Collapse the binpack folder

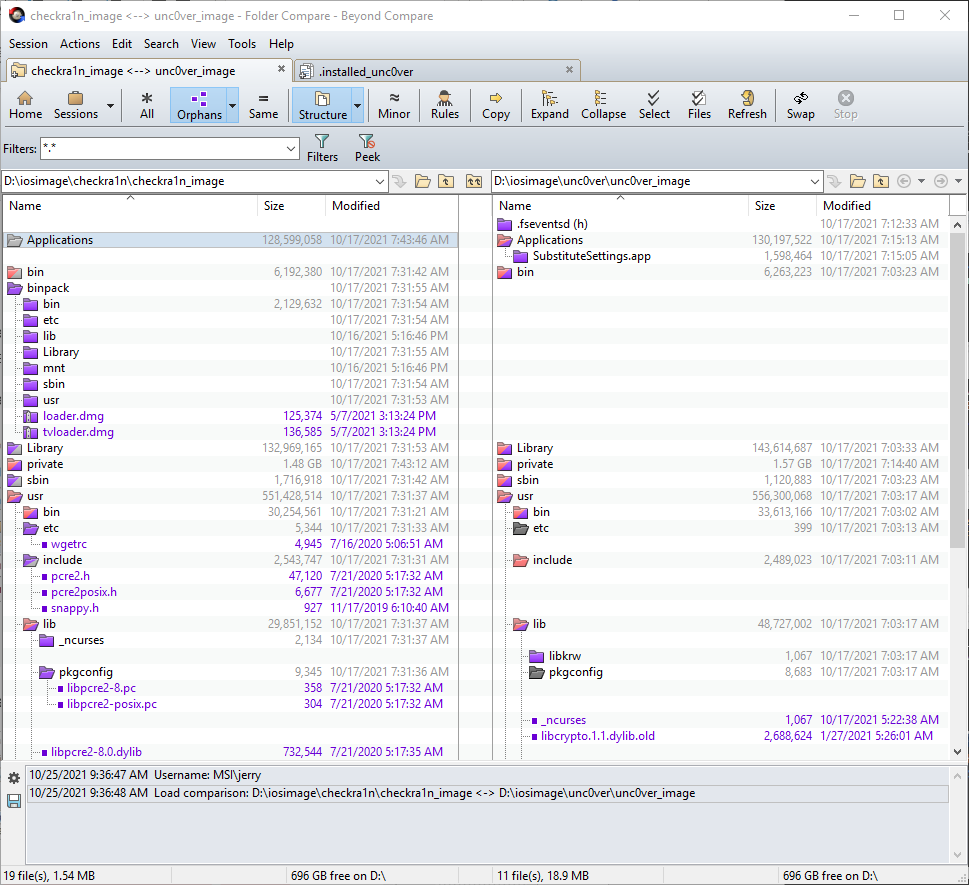(15, 288)
